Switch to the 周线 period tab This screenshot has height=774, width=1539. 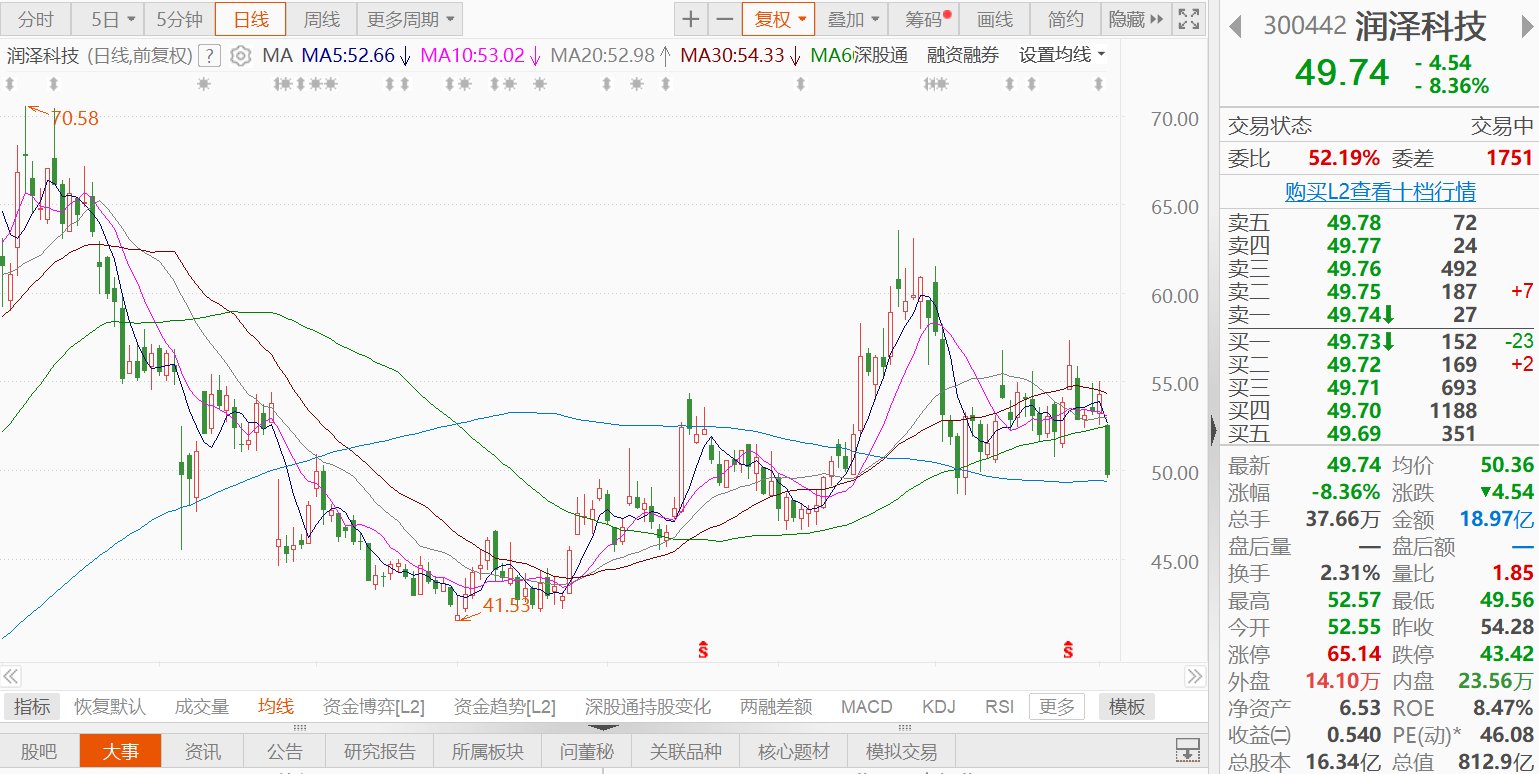pos(321,19)
